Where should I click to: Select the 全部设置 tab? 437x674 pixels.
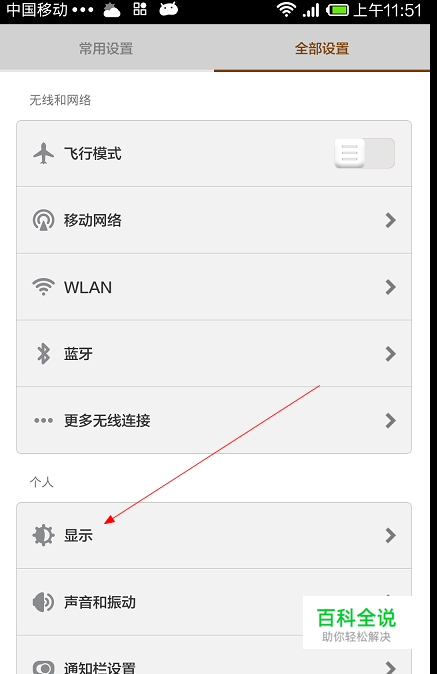322,48
